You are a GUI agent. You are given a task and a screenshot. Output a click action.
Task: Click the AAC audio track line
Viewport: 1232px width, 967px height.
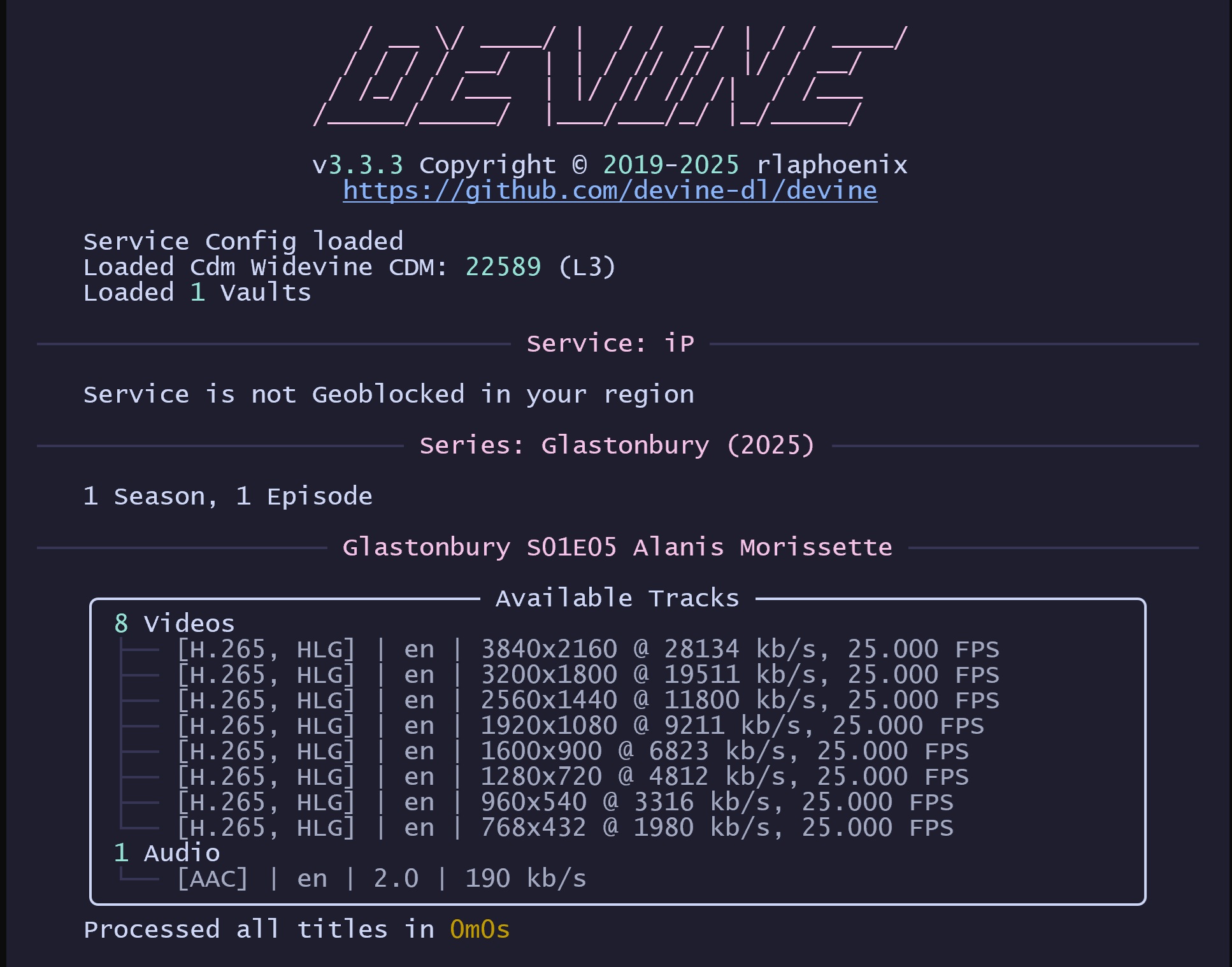381,878
